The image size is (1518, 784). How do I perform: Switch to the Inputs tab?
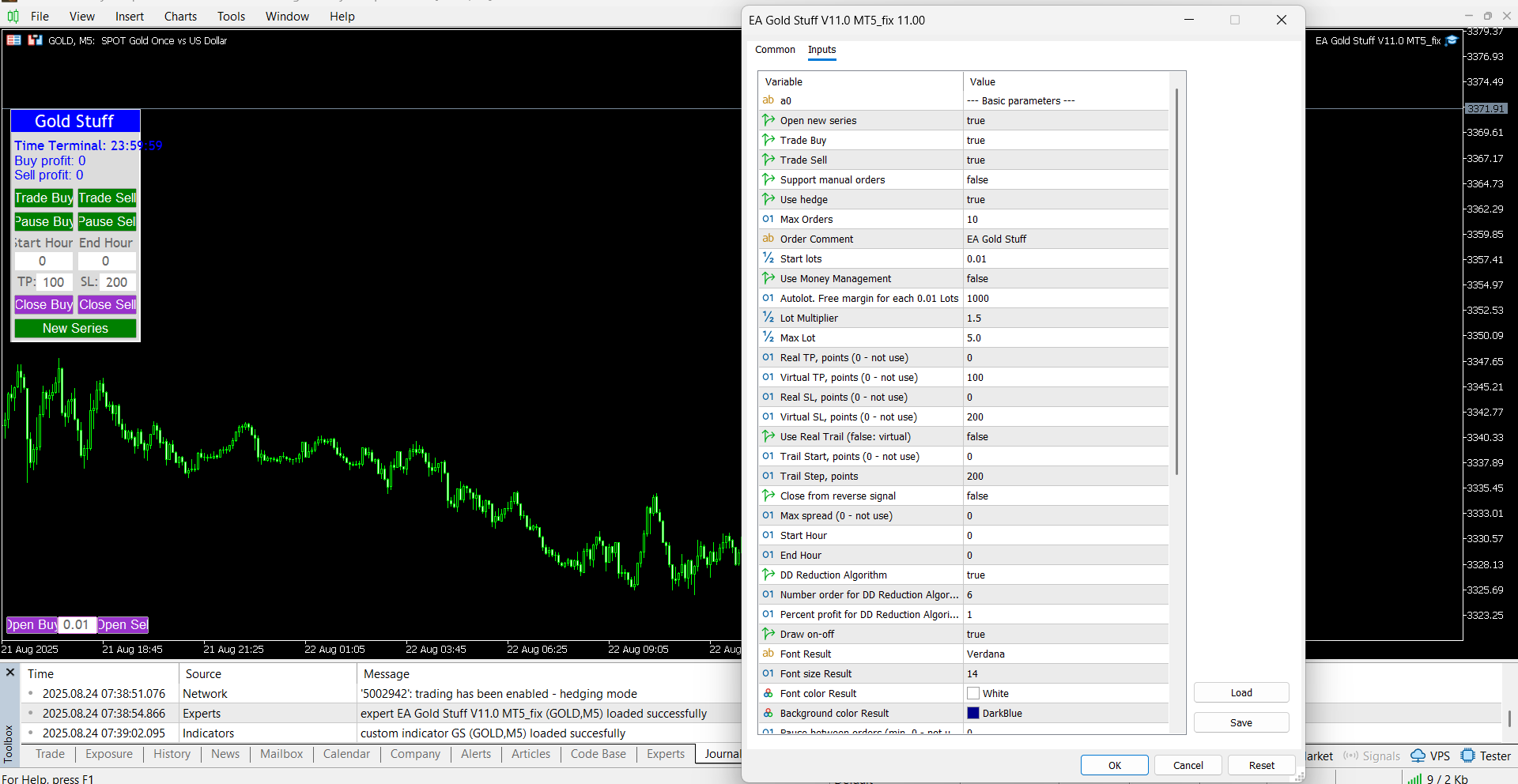pyautogui.click(x=821, y=49)
